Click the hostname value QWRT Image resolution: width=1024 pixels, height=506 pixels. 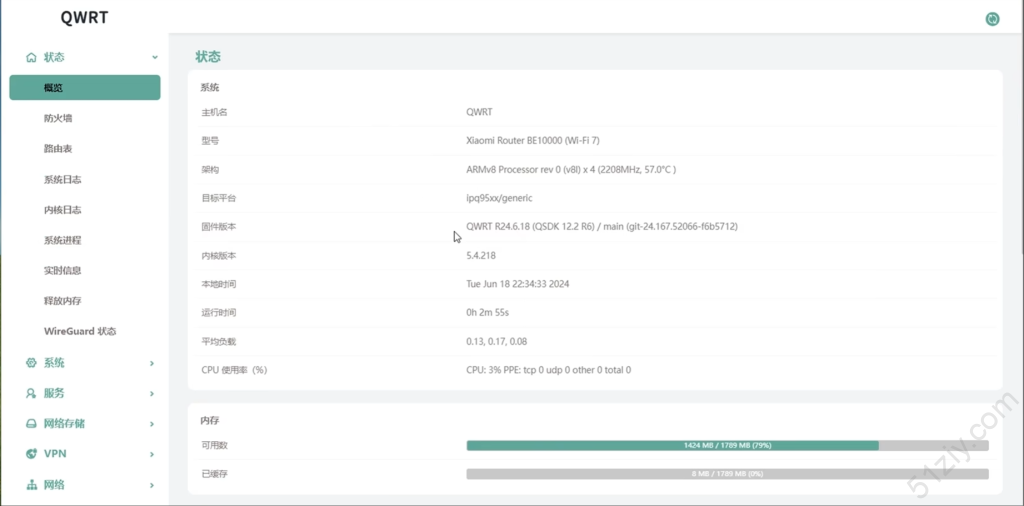coord(479,112)
